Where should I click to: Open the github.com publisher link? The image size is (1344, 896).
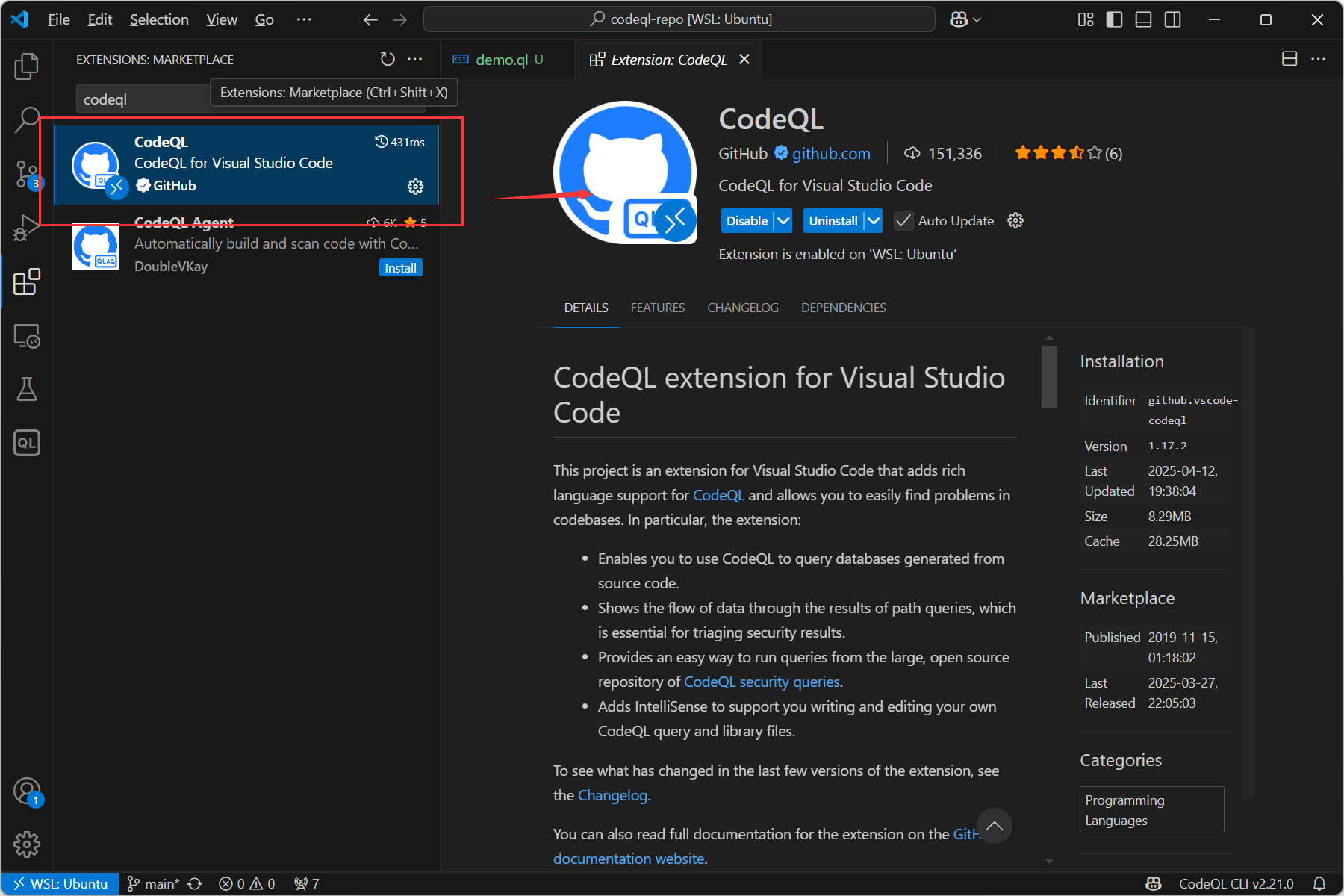click(x=831, y=153)
